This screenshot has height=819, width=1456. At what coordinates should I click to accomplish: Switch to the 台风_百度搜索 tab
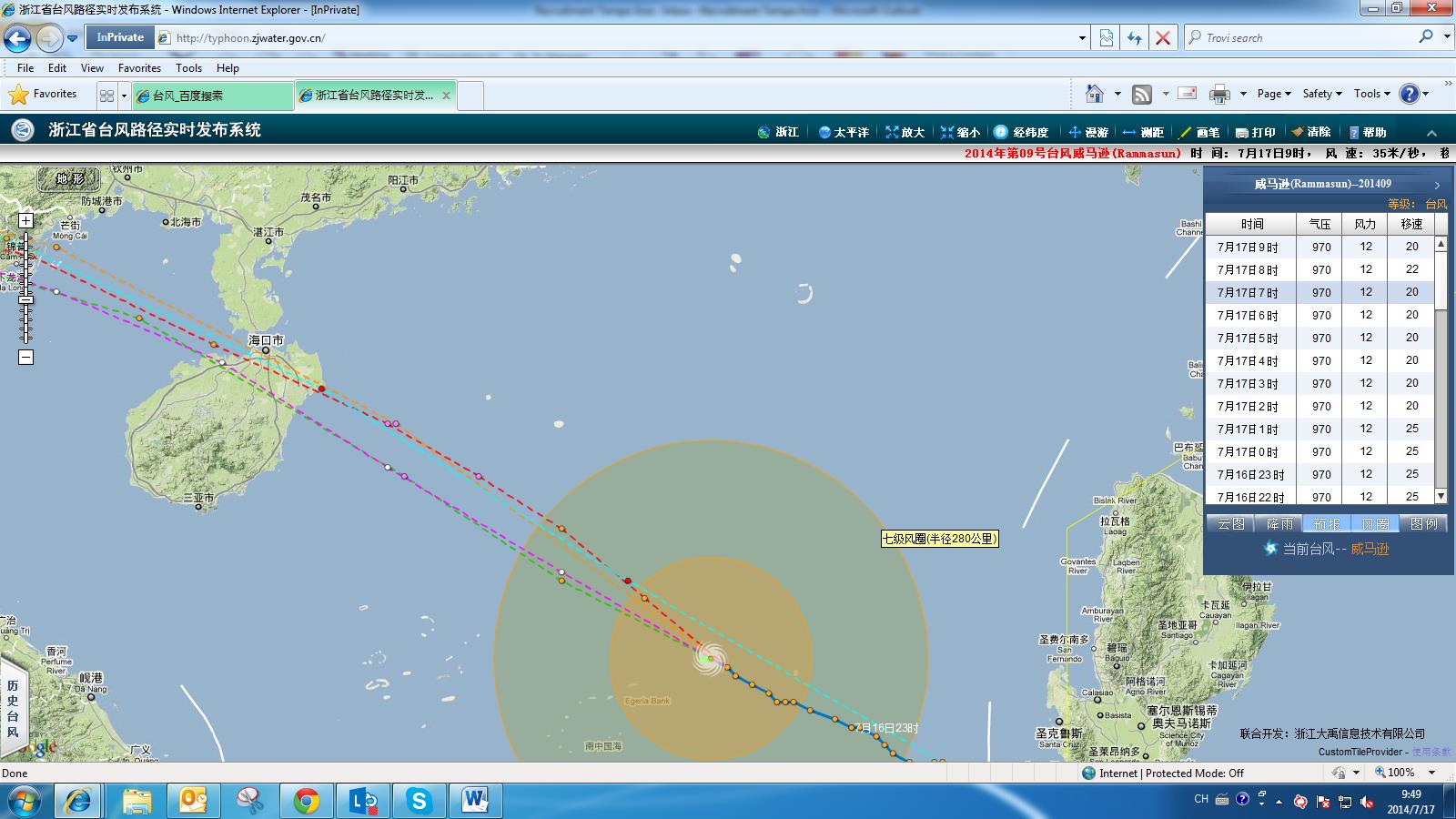[x=212, y=96]
